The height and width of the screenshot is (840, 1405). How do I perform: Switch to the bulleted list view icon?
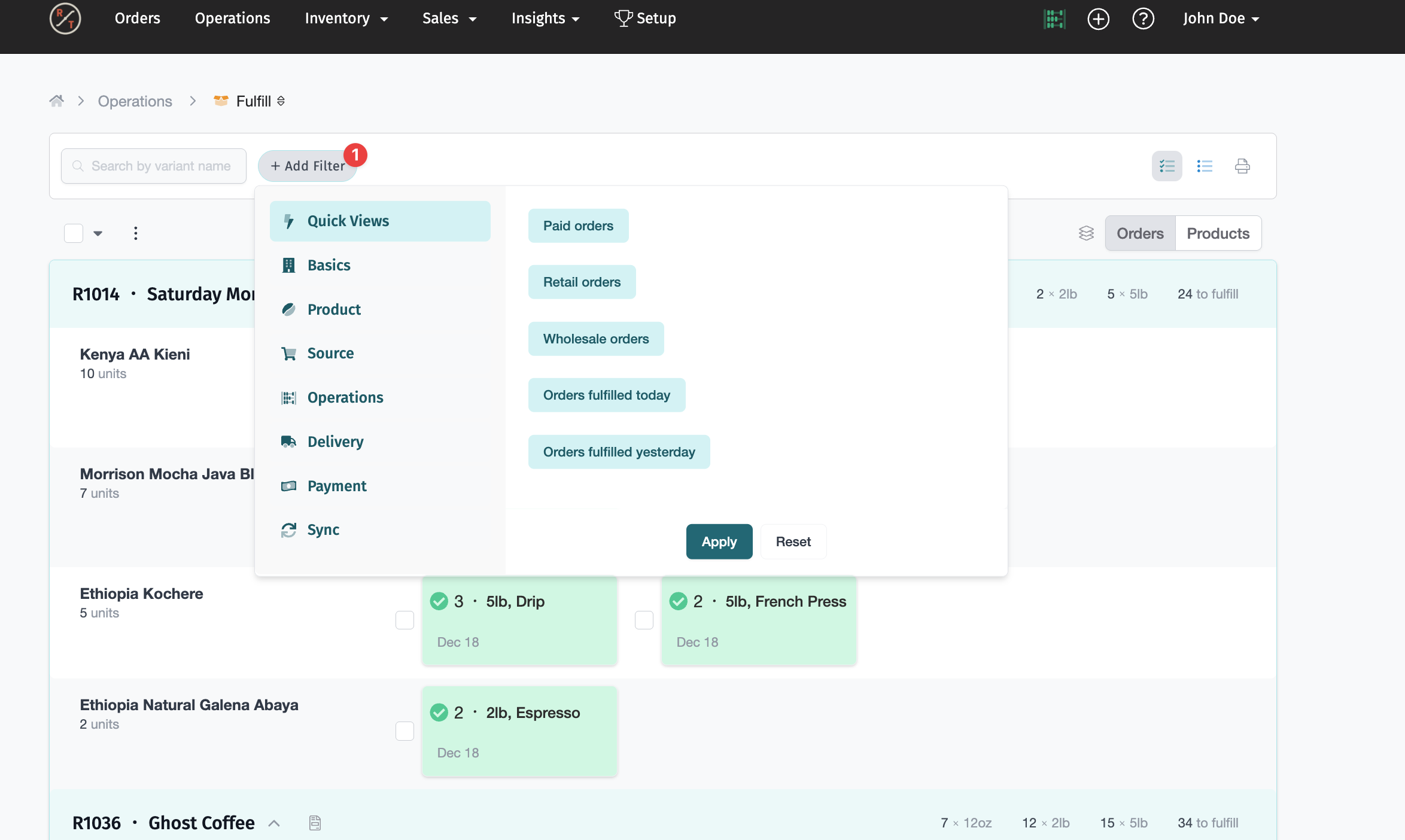click(1205, 166)
